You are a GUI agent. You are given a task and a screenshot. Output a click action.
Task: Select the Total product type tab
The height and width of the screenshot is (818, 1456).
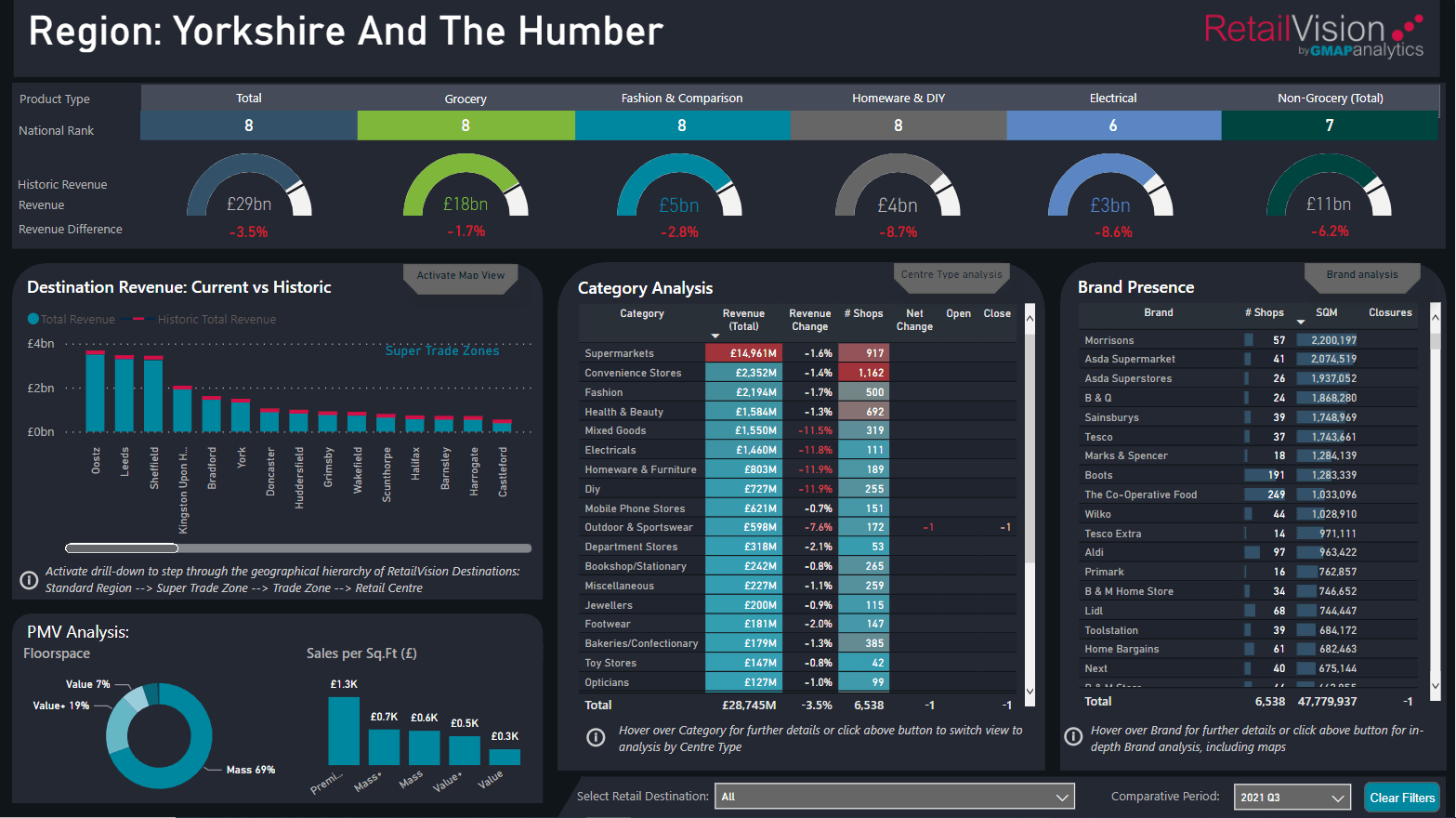[249, 98]
